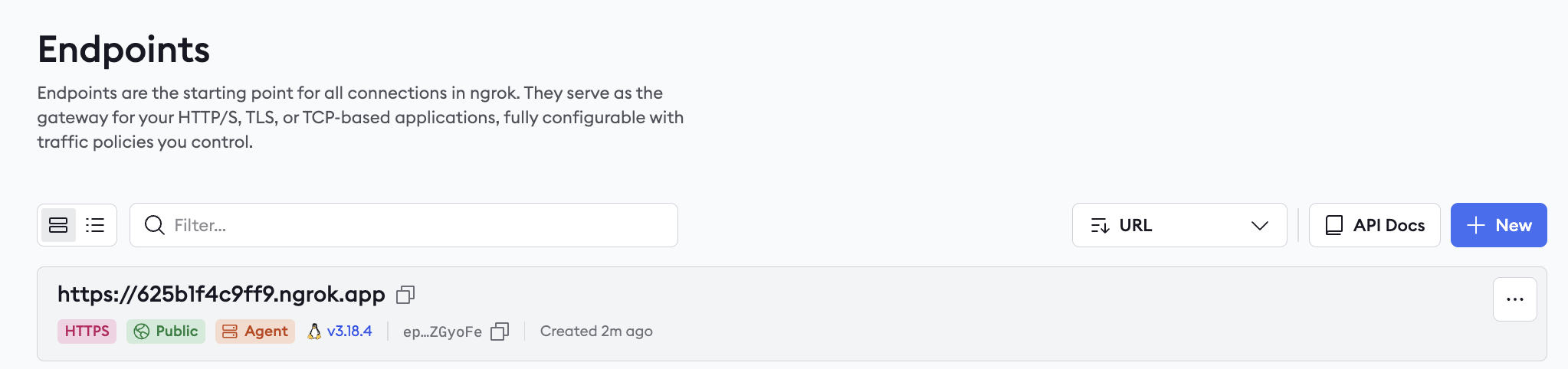
Task: Click the book icon in API Docs
Action: (1334, 225)
